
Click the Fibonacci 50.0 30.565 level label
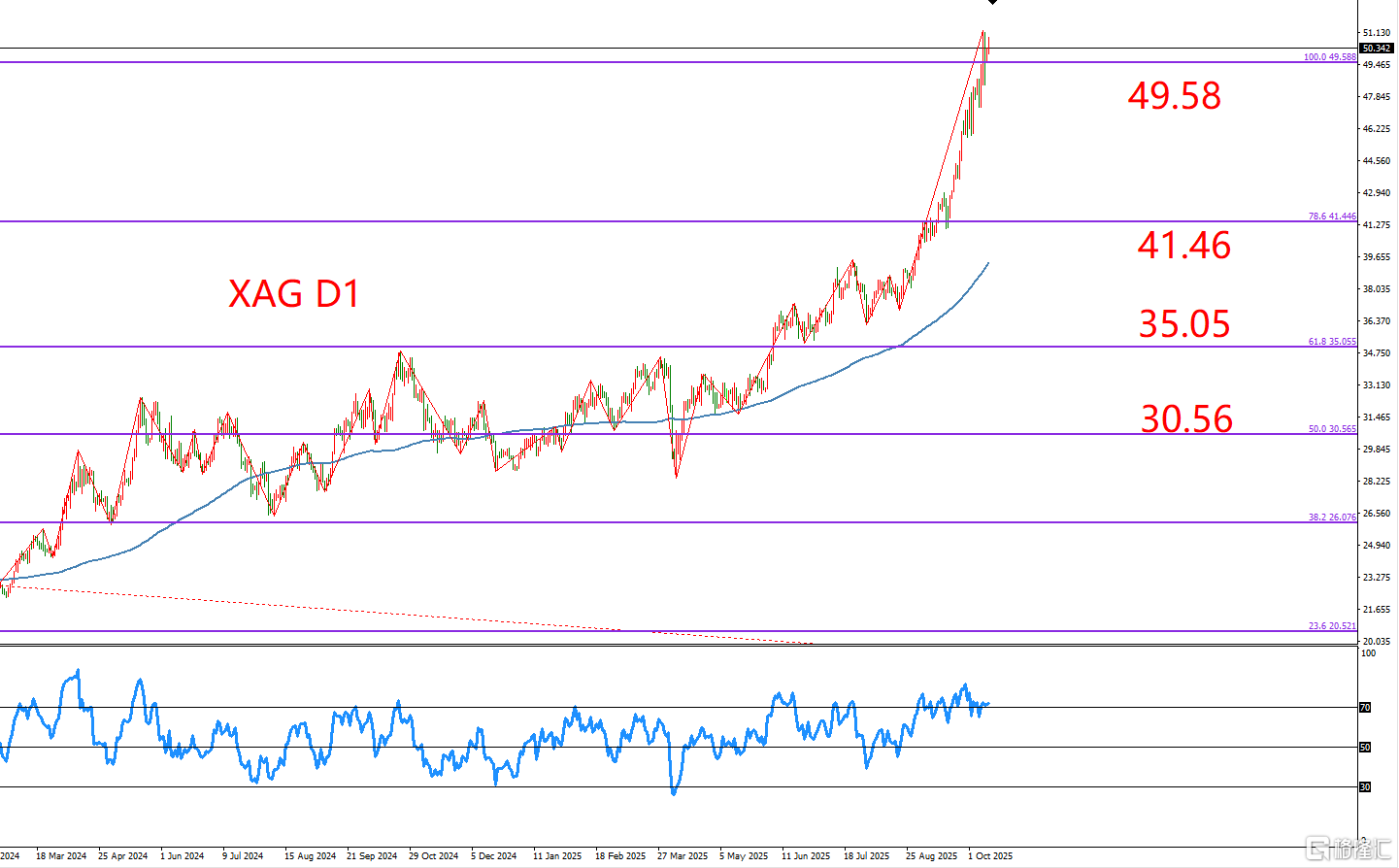point(1331,429)
